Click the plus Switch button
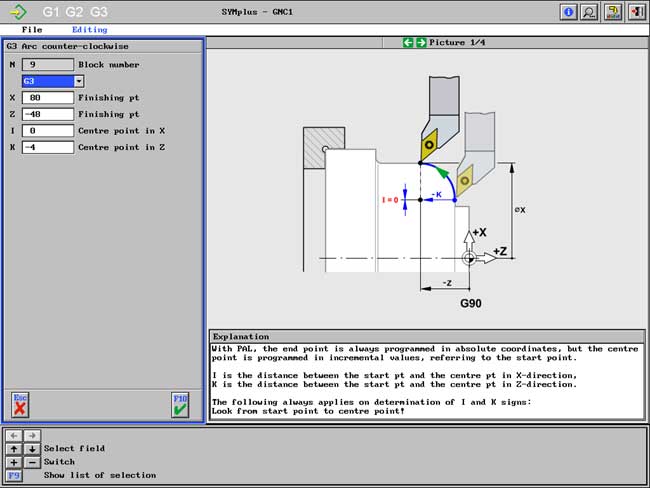650x488 pixels. click(16, 462)
